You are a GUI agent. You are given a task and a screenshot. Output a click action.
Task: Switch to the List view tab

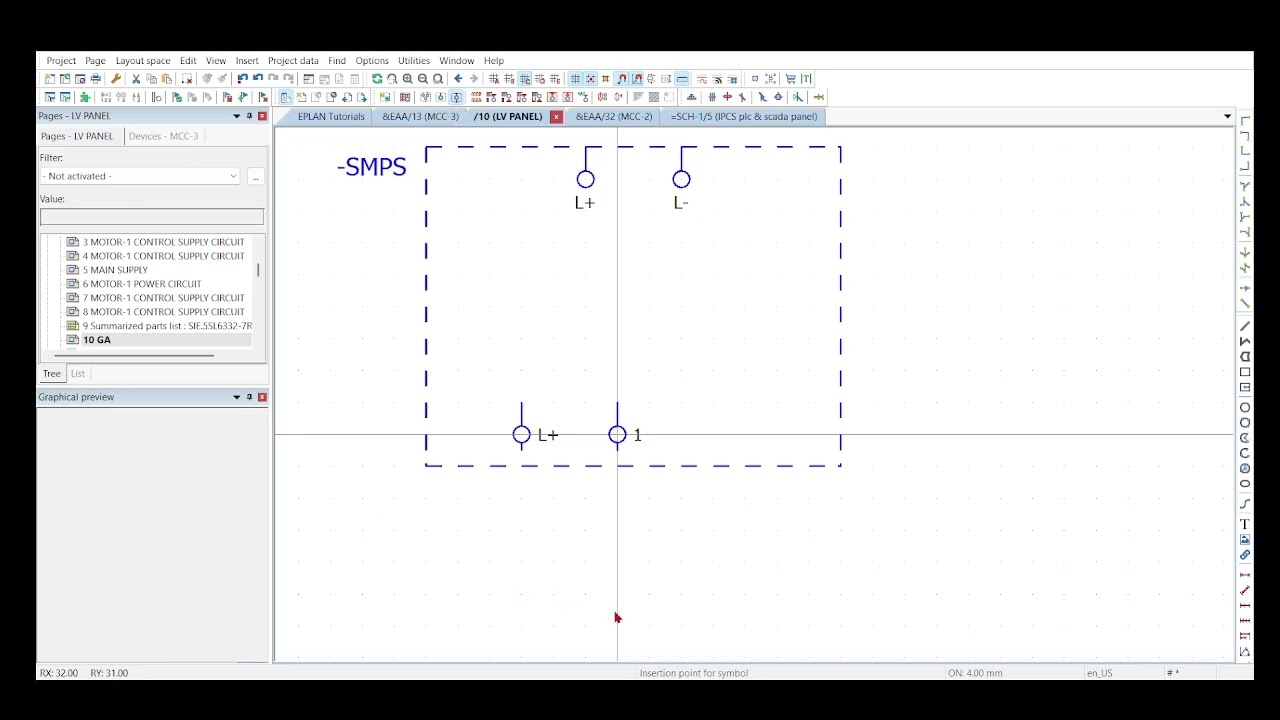coord(77,373)
